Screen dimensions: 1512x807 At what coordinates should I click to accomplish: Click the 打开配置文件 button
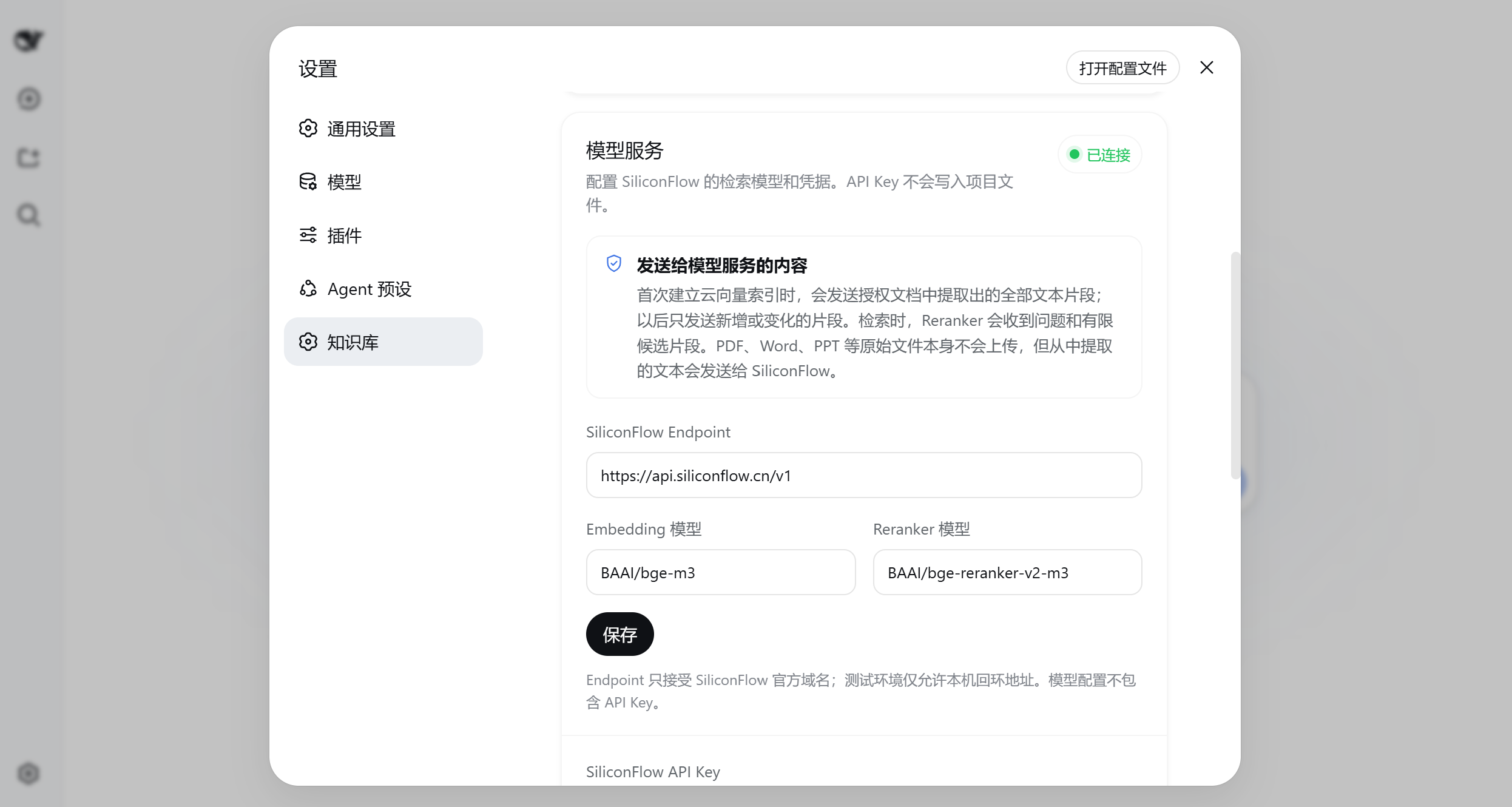point(1122,68)
